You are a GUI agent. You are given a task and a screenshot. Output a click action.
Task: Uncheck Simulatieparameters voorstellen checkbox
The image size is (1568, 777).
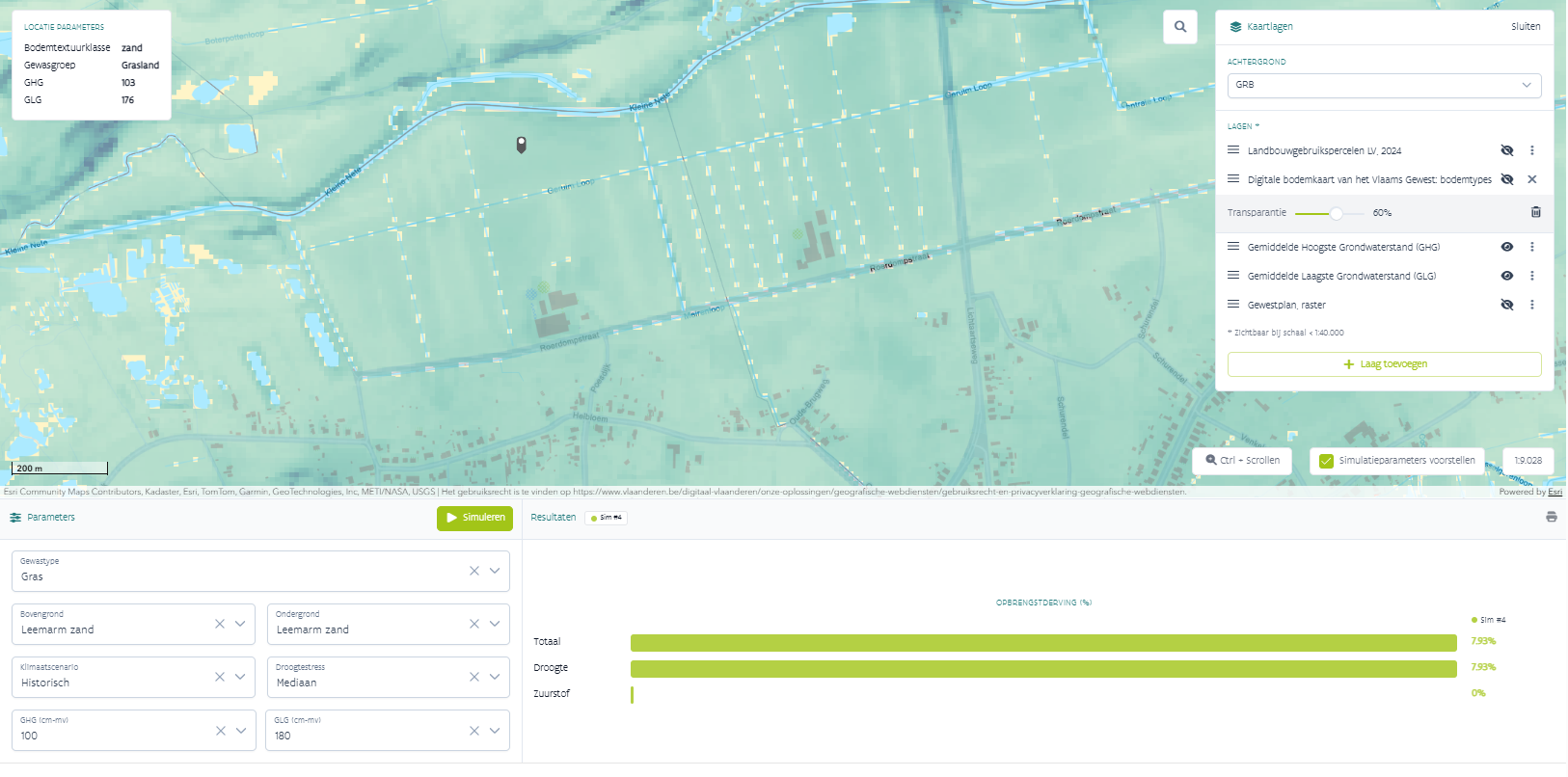1326,461
